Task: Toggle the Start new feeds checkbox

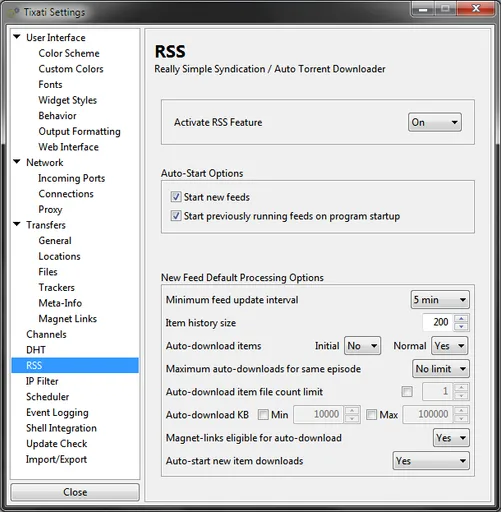Action: 176,197
